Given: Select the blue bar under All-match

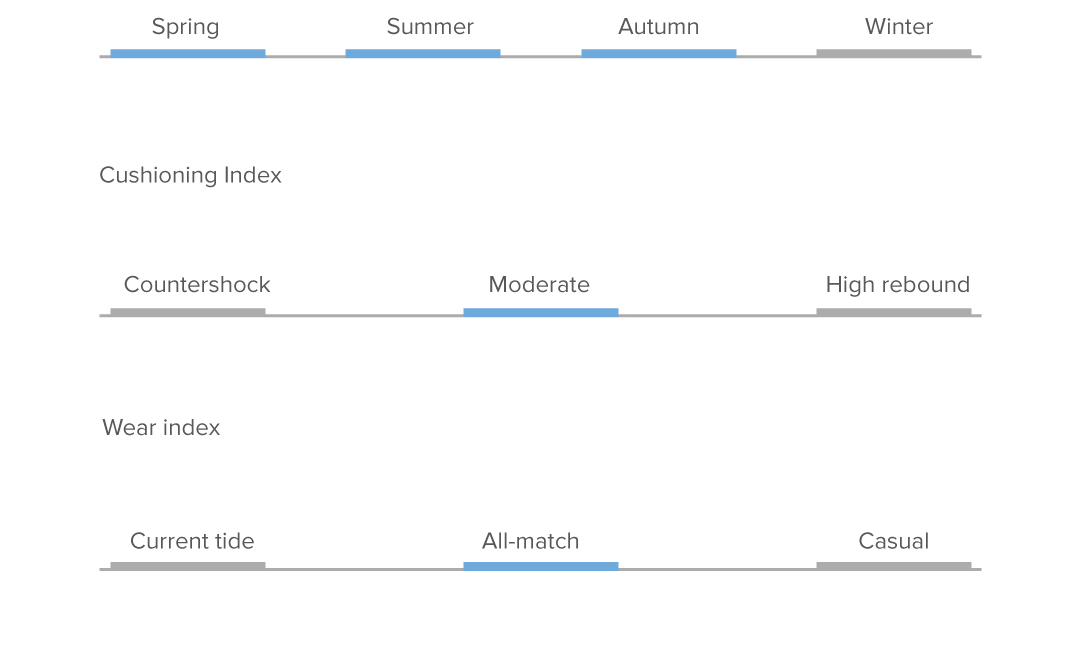Looking at the screenshot, I should tap(540, 566).
